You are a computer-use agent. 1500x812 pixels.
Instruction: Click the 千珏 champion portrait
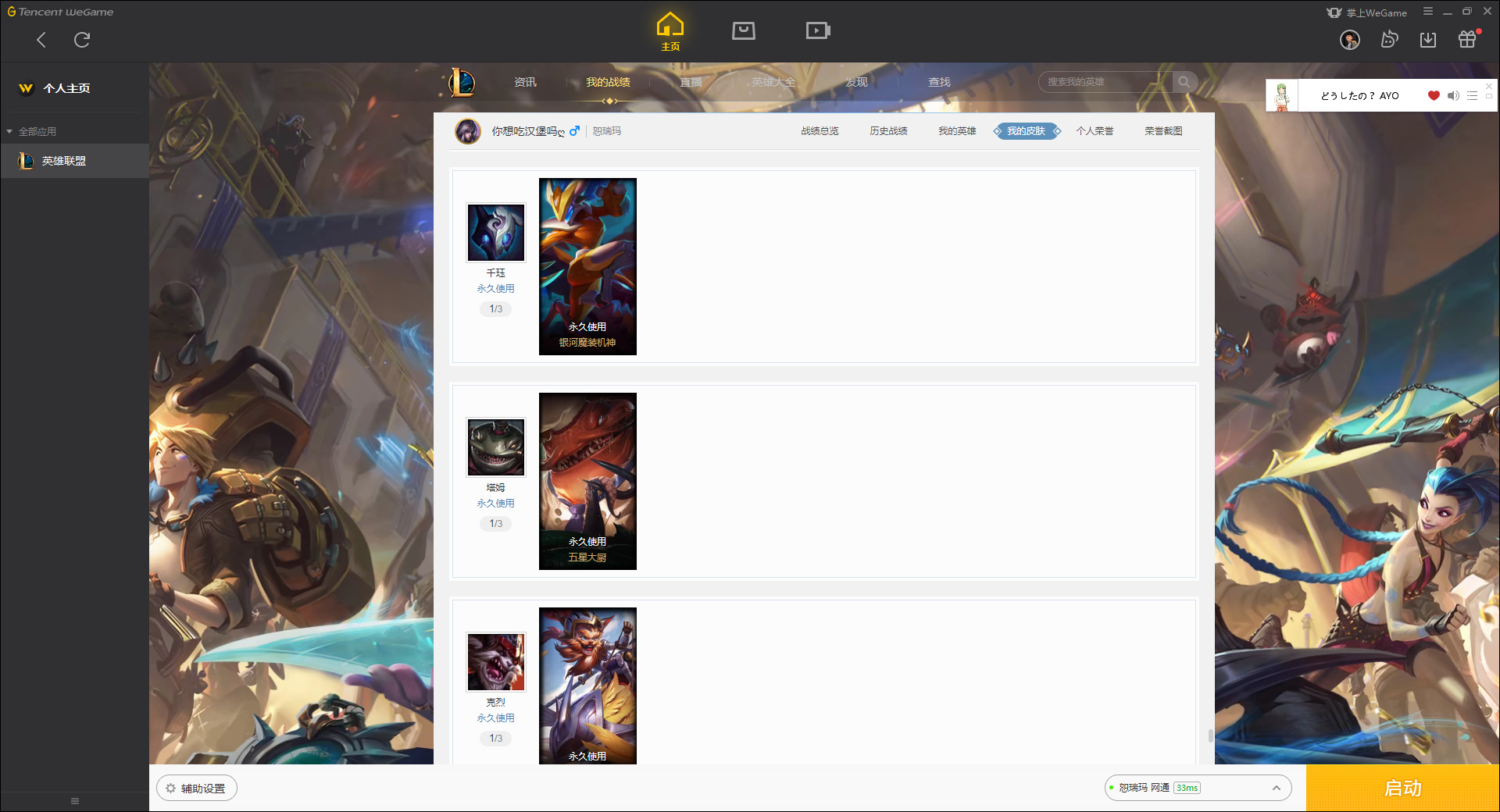point(496,233)
